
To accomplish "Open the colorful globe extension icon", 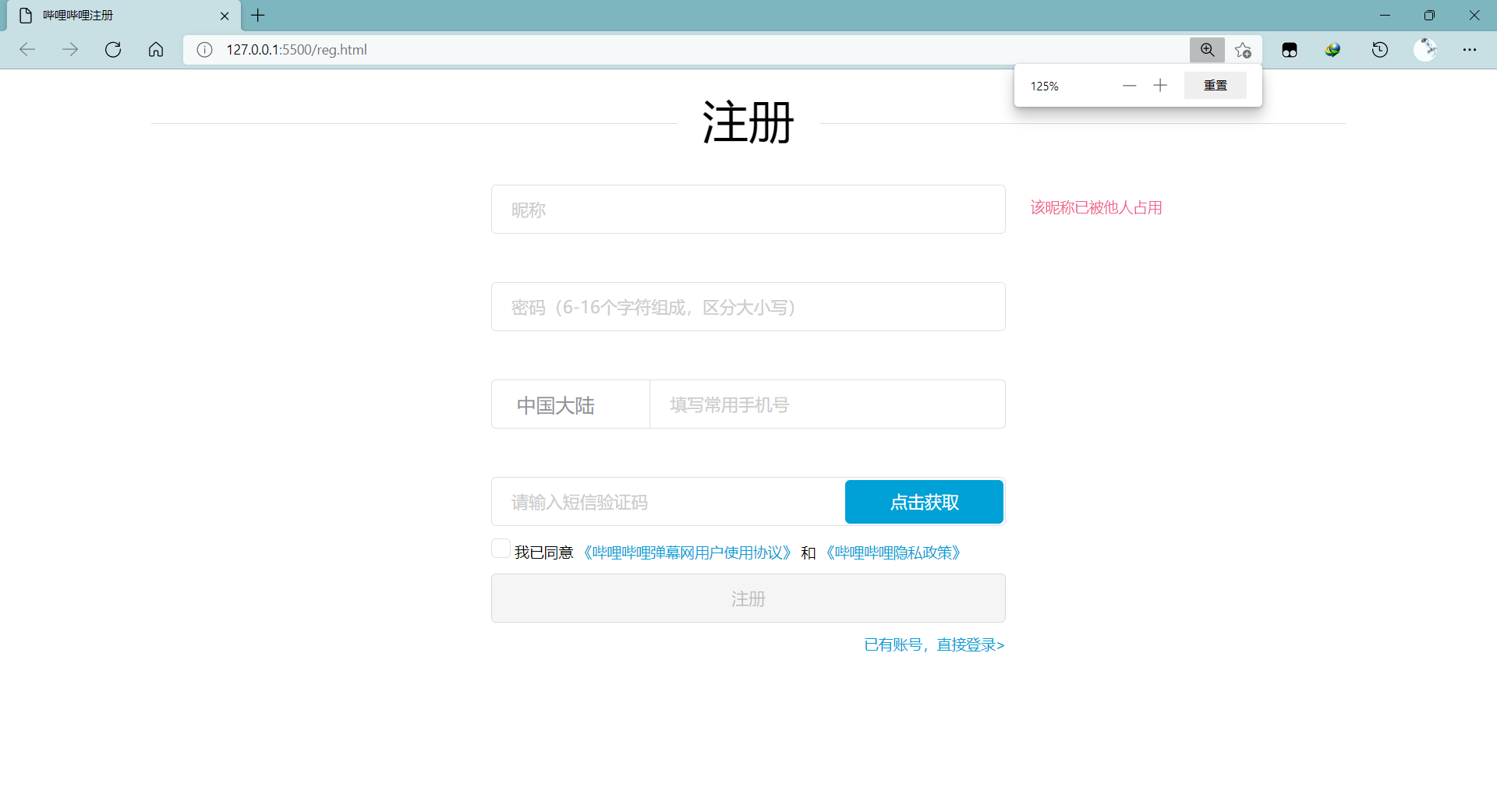I will click(1332, 50).
